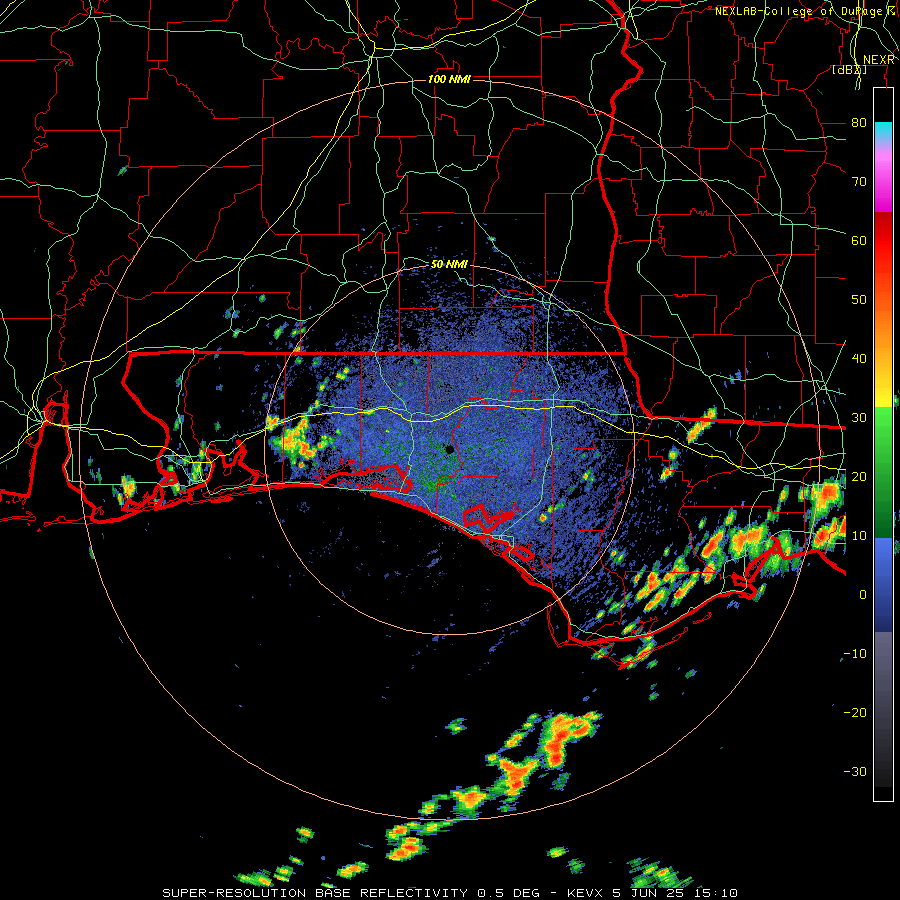Click the black radar site dot at center
The width and height of the screenshot is (900, 900).
pyautogui.click(x=449, y=449)
